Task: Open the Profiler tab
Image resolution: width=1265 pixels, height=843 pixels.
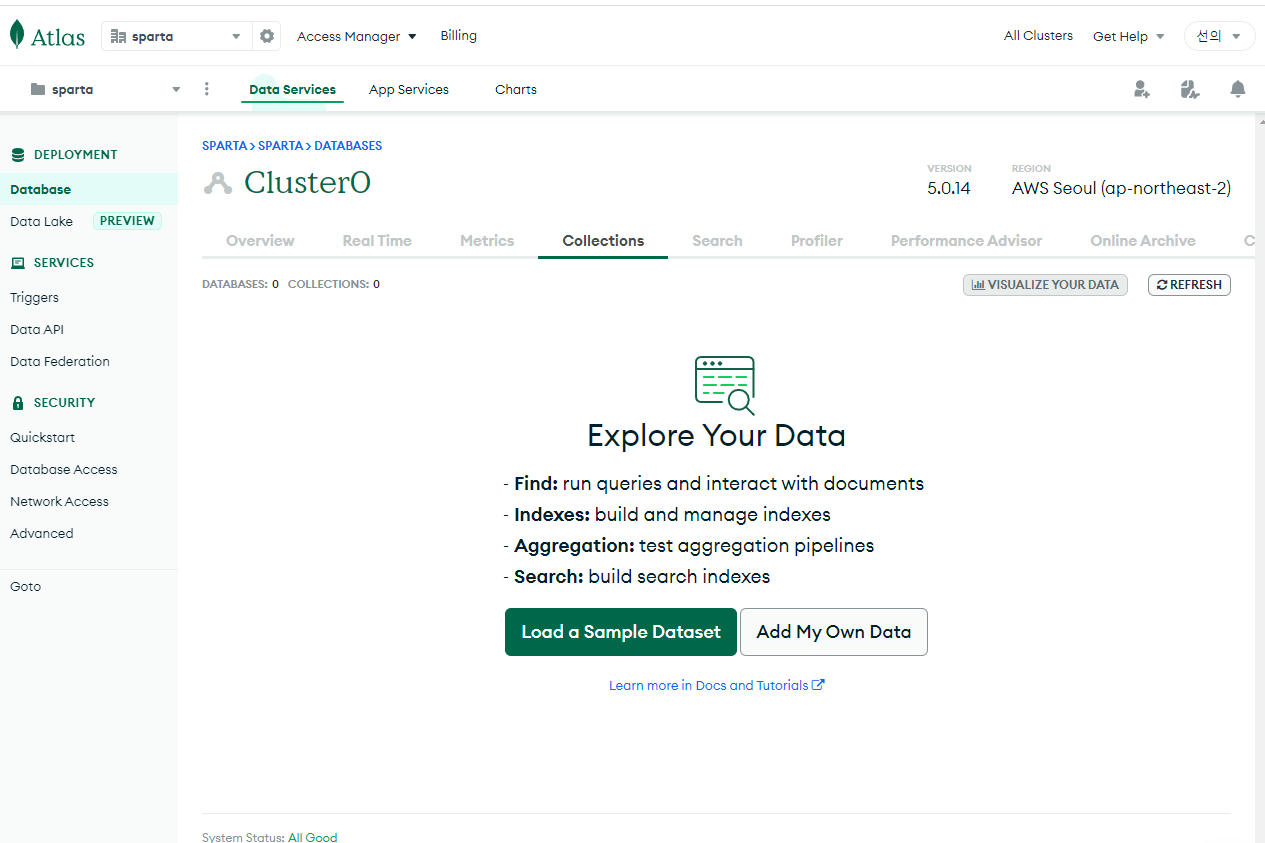Action: coord(817,241)
